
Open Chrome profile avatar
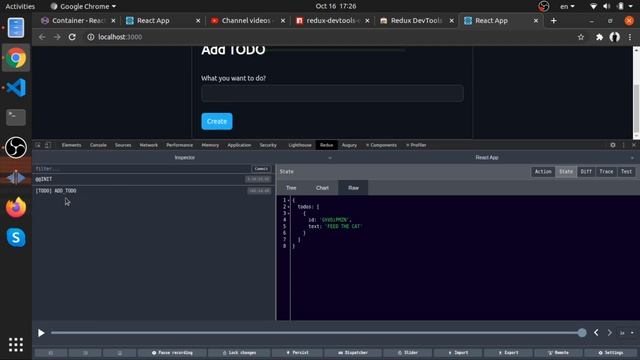[x=614, y=37]
